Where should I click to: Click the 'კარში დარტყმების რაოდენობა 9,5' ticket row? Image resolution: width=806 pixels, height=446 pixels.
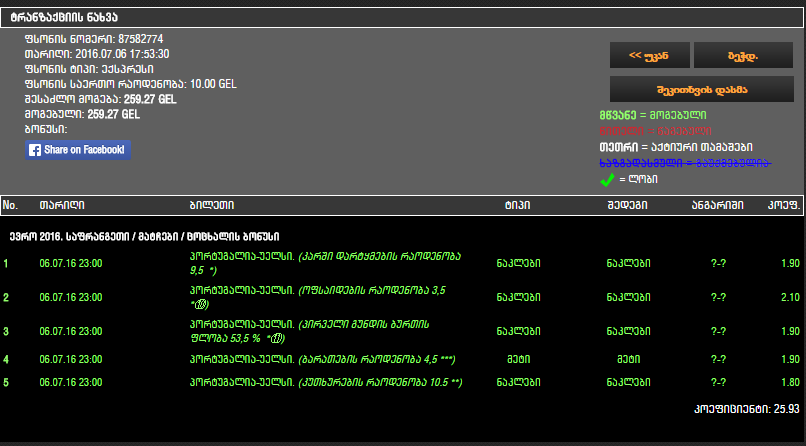point(325,264)
